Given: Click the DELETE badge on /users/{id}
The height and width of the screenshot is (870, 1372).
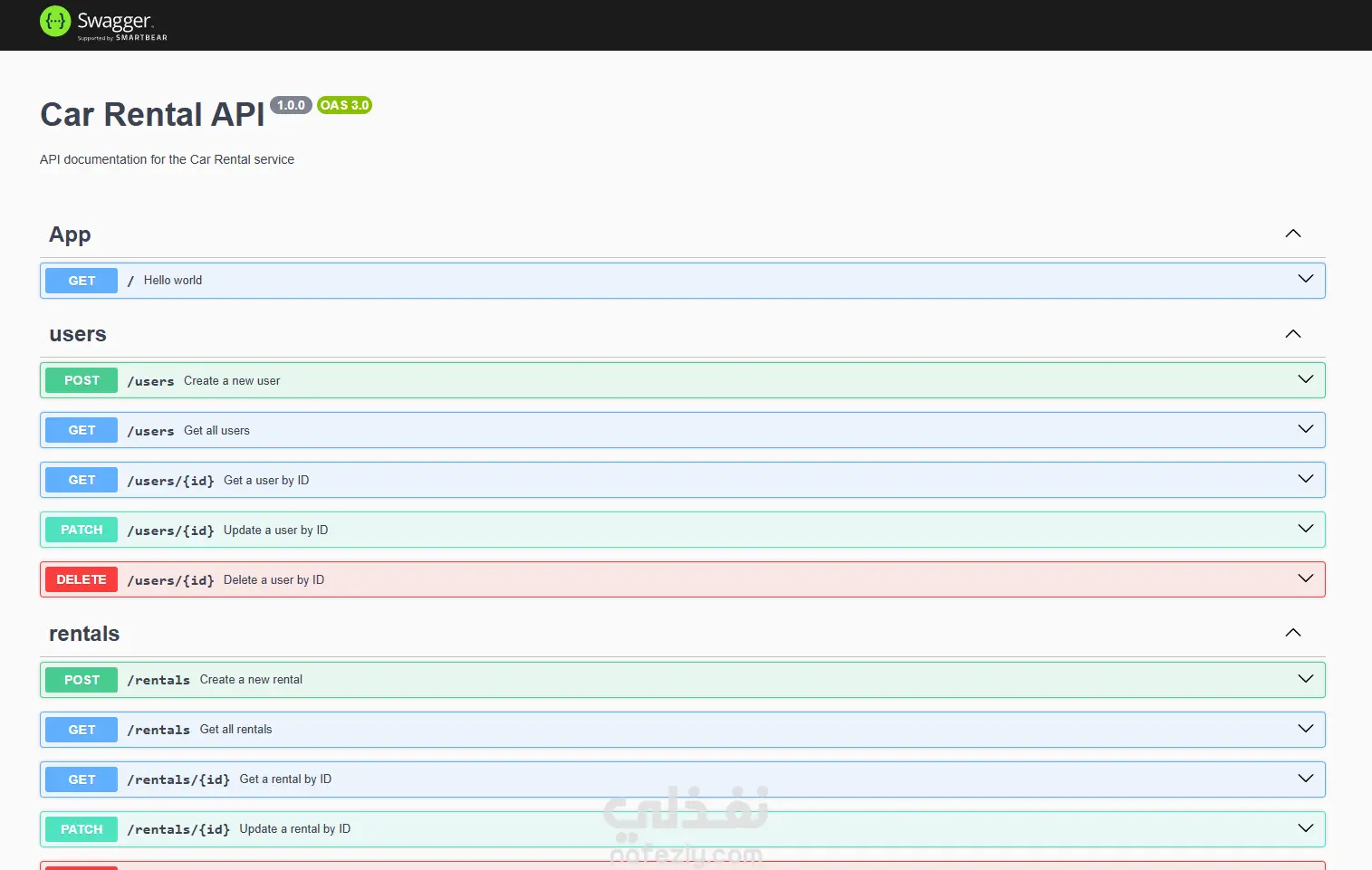Looking at the screenshot, I should tap(81, 578).
